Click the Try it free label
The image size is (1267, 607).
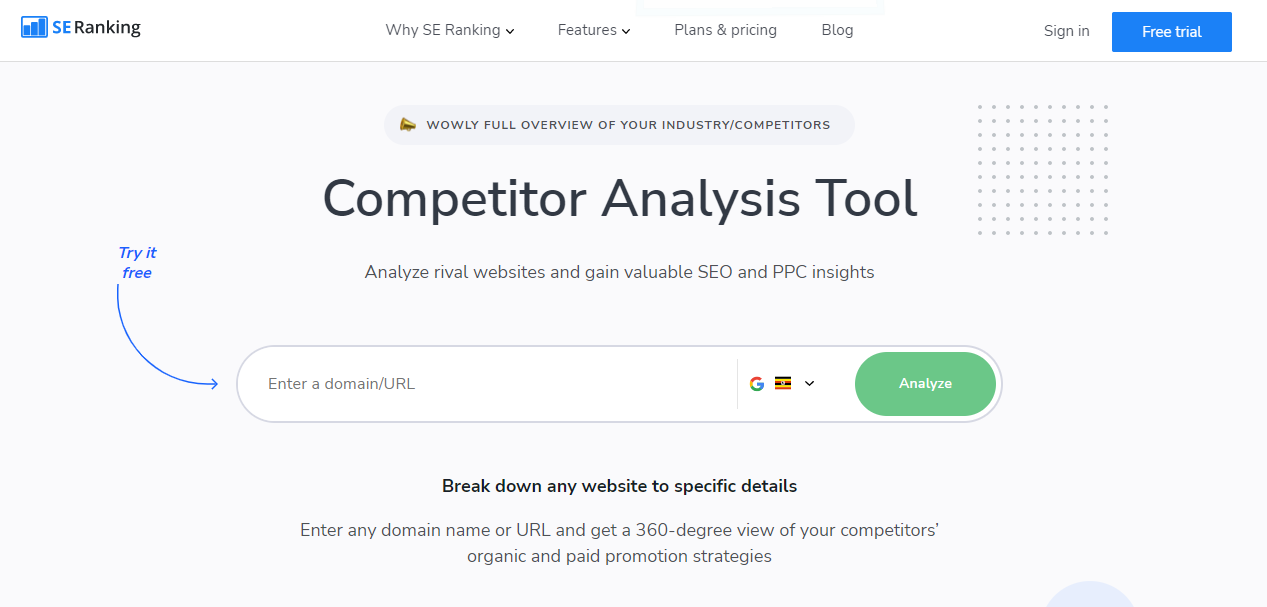click(137, 263)
